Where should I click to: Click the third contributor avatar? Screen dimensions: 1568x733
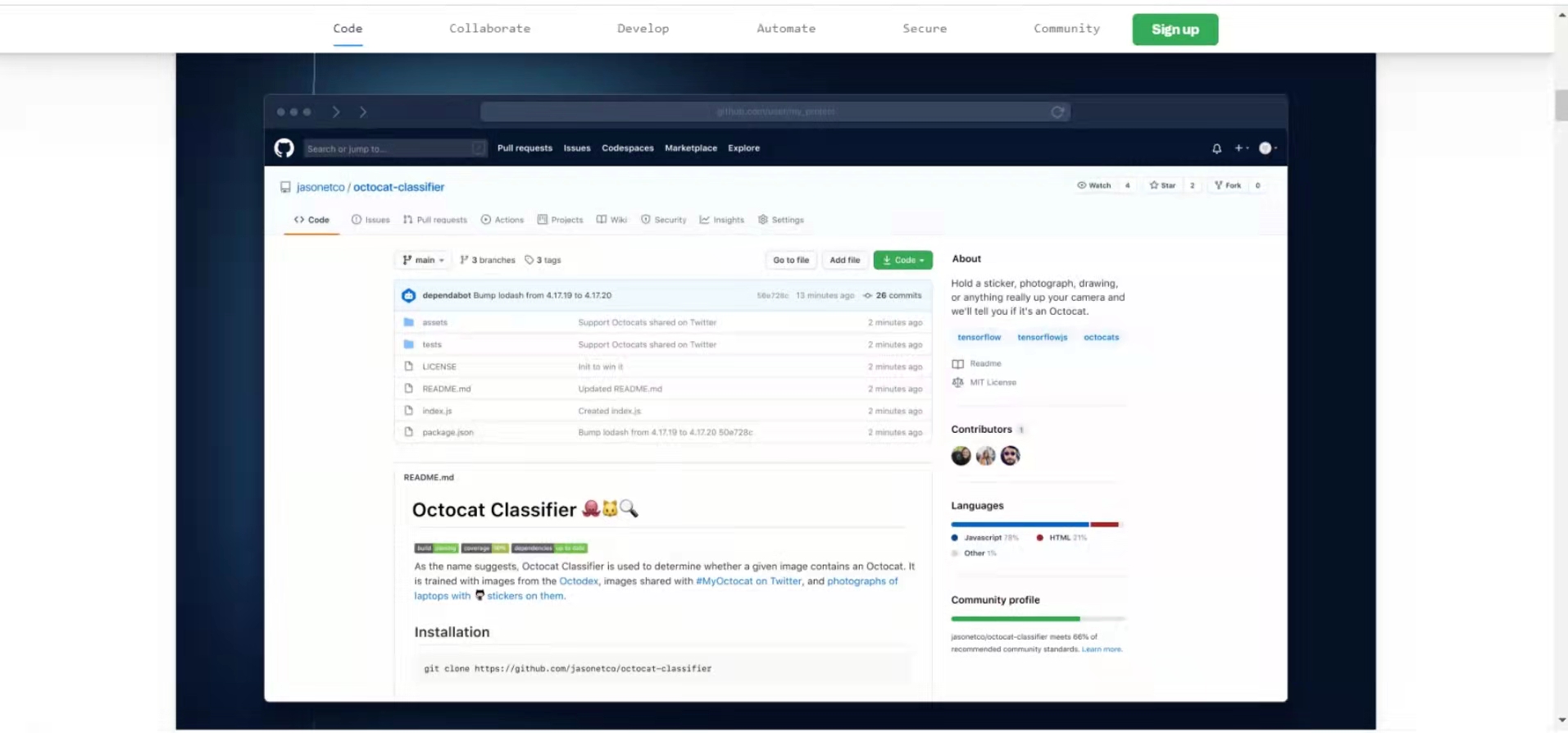[1010, 456]
